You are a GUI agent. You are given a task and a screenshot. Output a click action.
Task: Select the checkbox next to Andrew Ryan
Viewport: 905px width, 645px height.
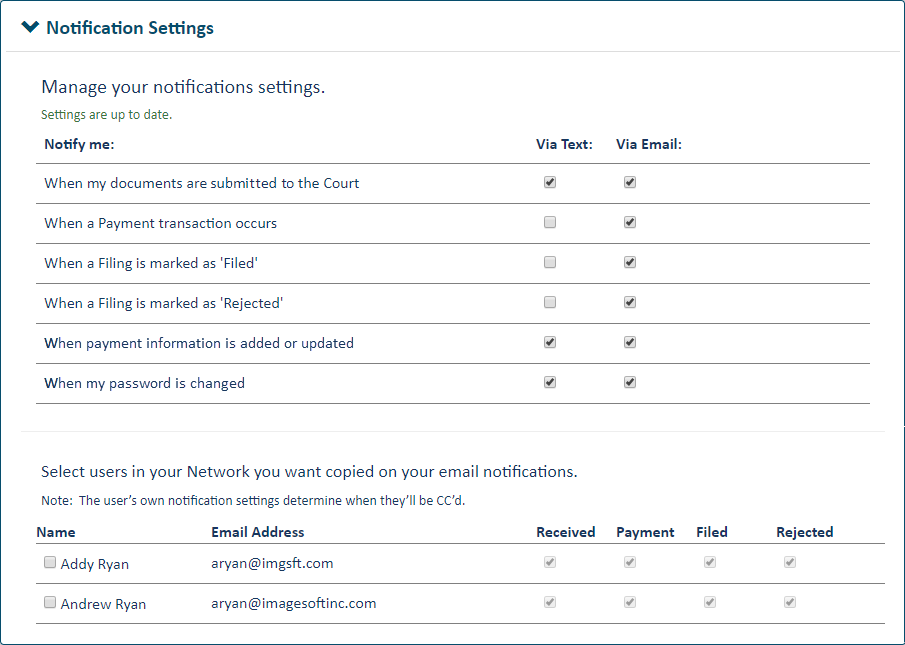[x=50, y=602]
